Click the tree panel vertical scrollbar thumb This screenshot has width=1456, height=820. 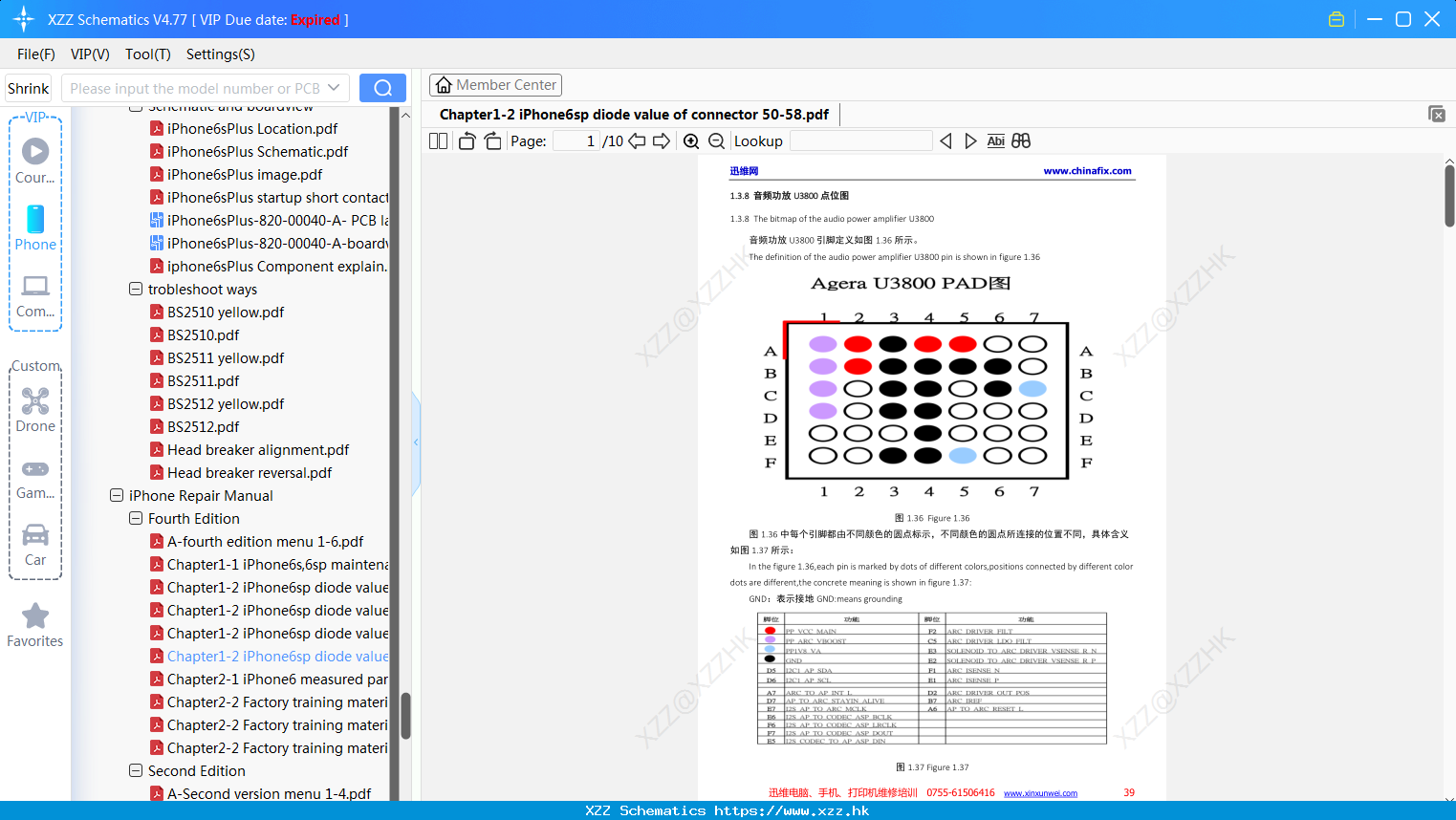point(405,716)
